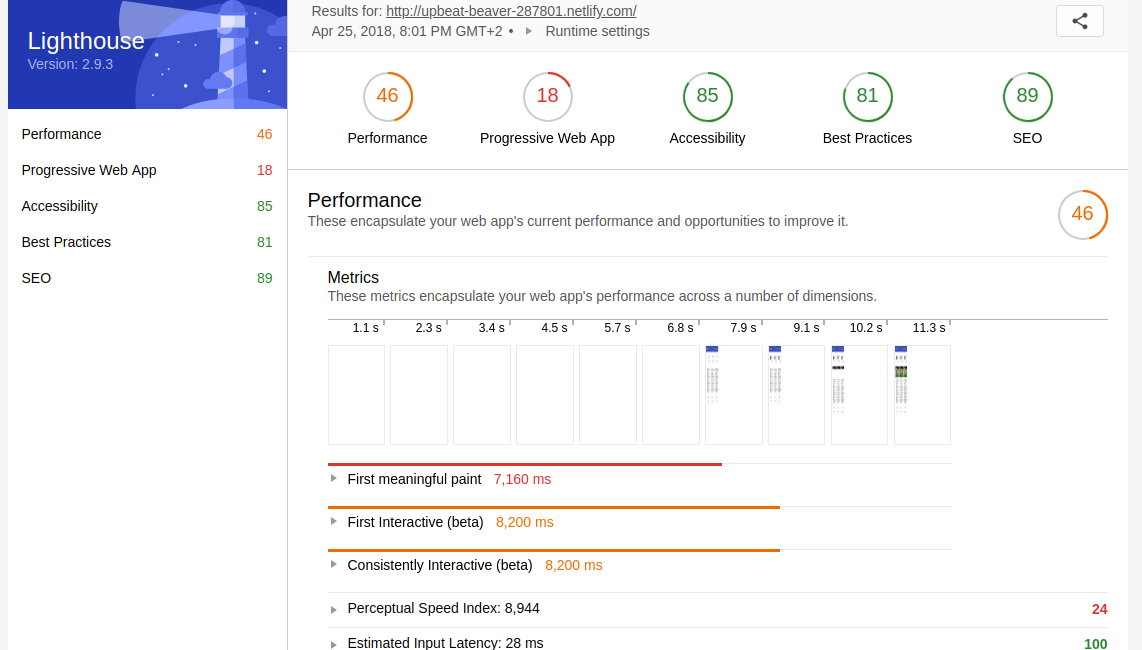Click Progressive Web App label under gauge
1142x650 pixels.
[x=548, y=138]
